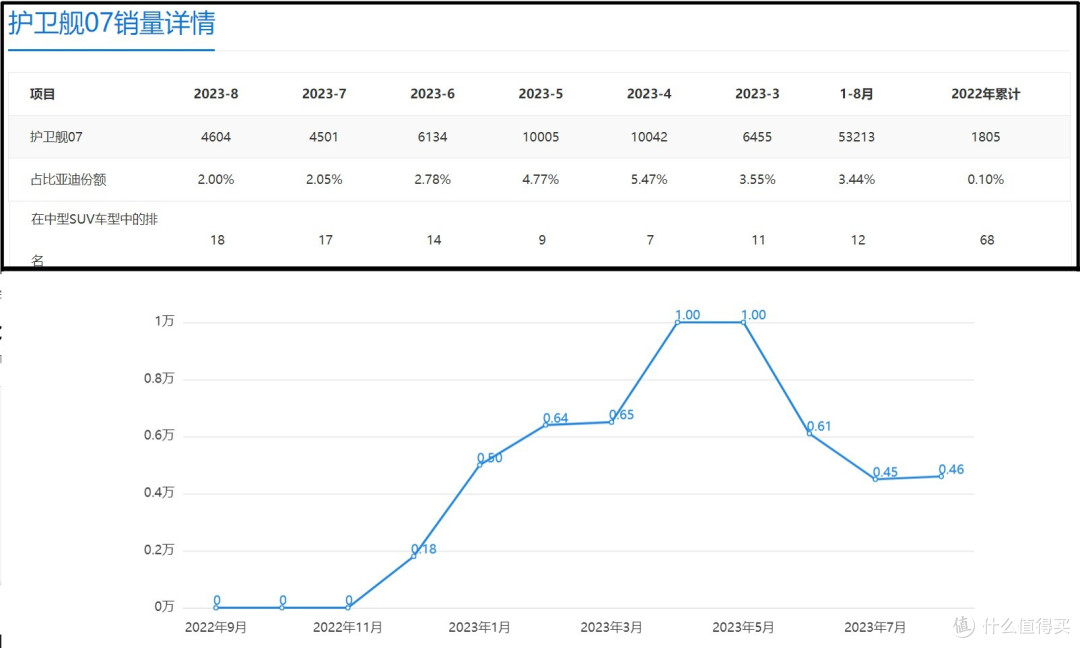Click the sales value 6455

[x=757, y=136]
